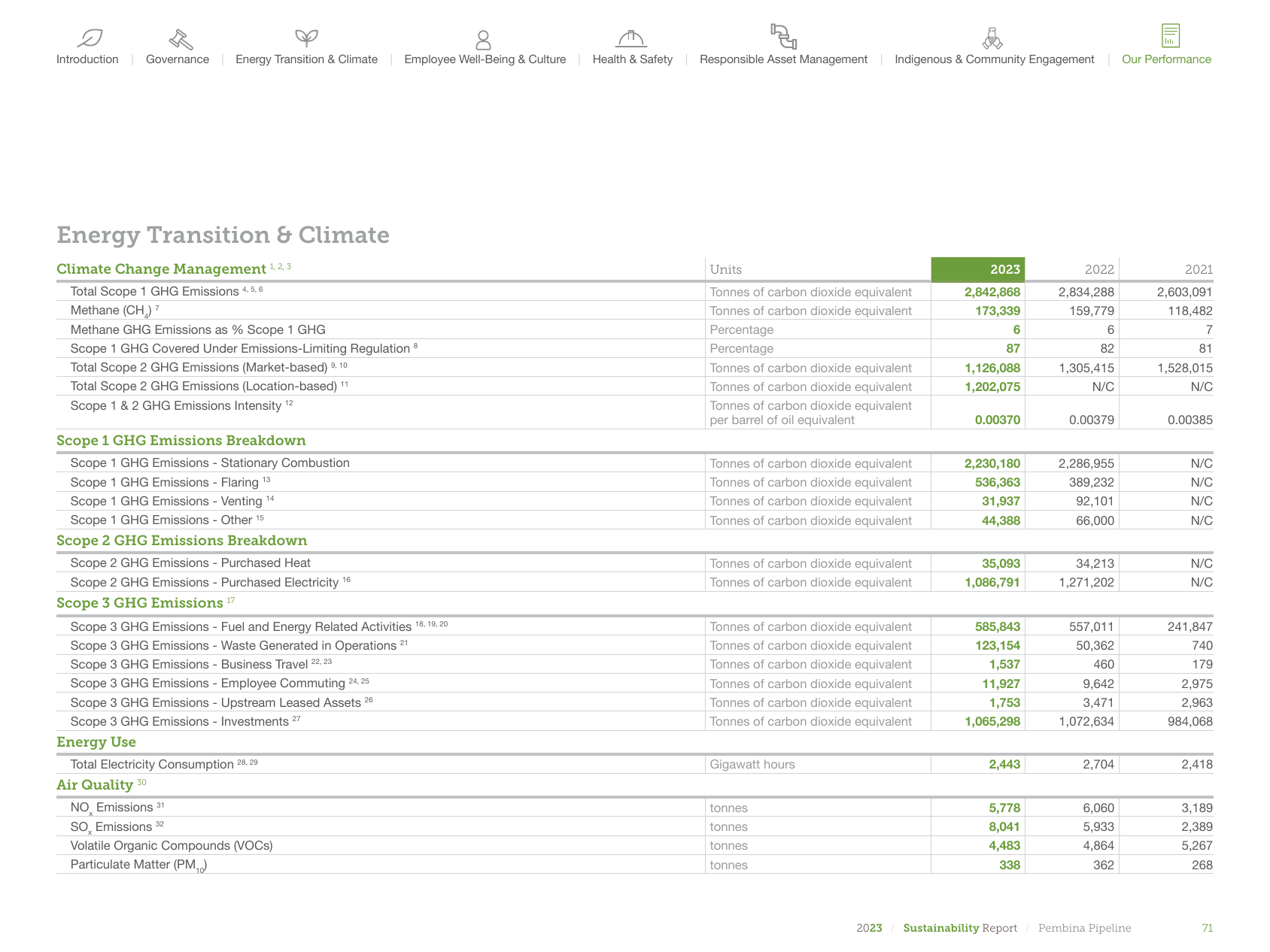This screenshot has height=952, width=1270.
Task: Click the hard hat icon above Health & Safety
Action: pyautogui.click(x=631, y=38)
